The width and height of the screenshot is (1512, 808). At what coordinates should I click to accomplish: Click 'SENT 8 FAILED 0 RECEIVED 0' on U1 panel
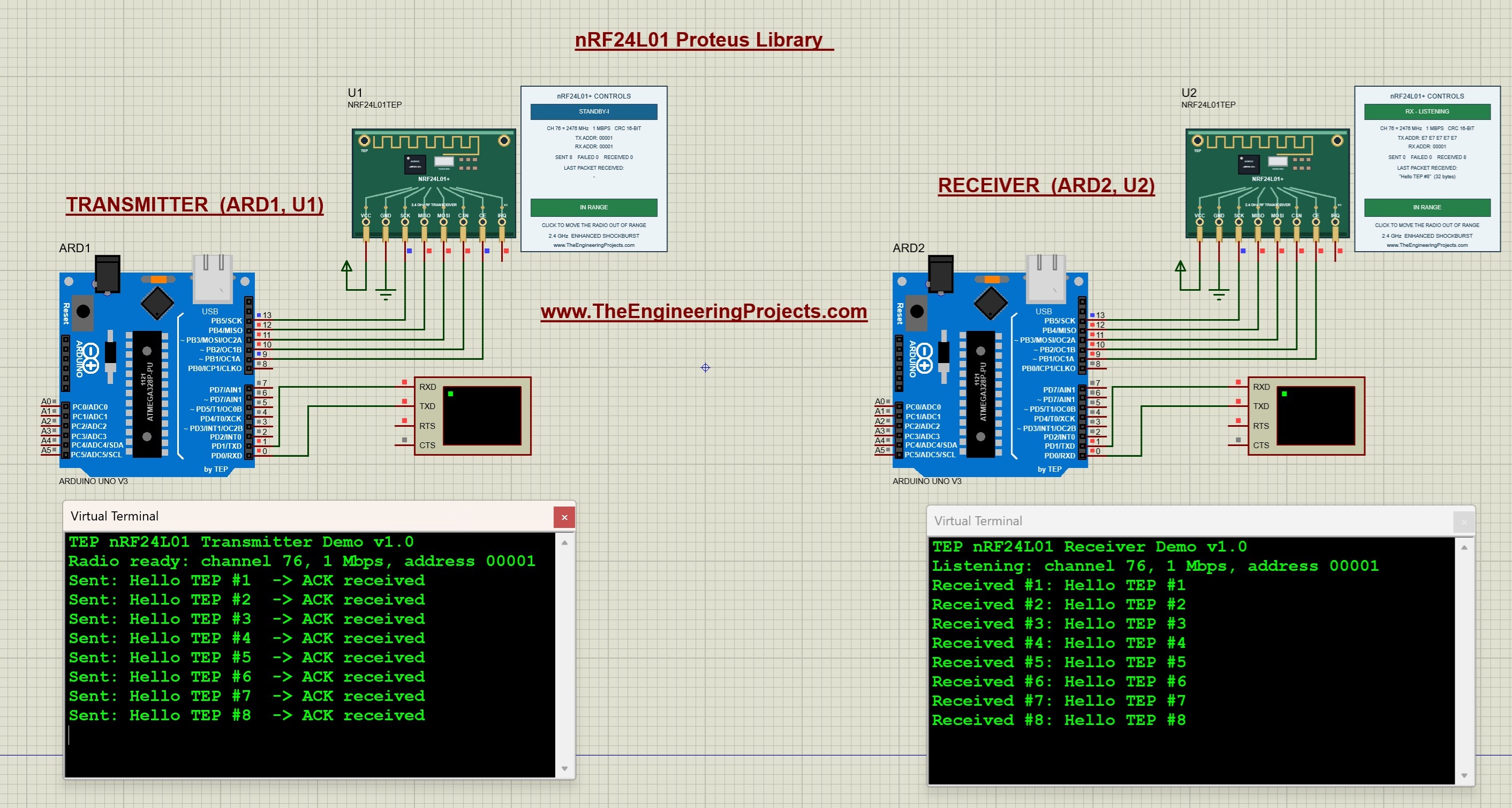[594, 157]
